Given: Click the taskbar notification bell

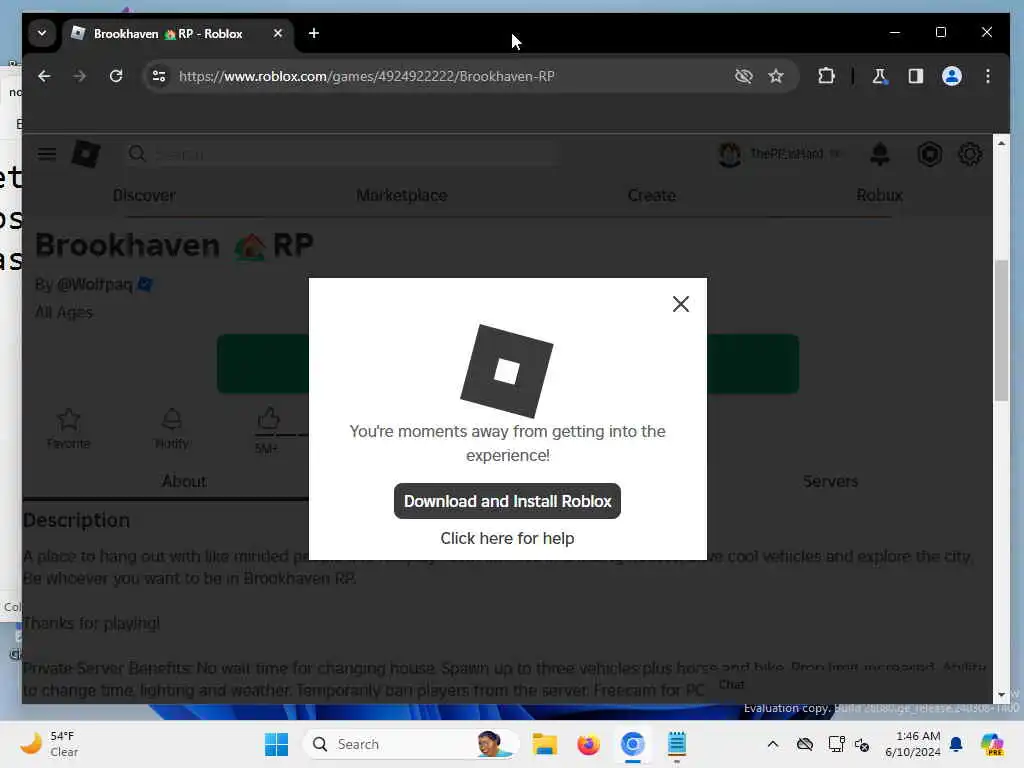Looking at the screenshot, I should coord(956,744).
